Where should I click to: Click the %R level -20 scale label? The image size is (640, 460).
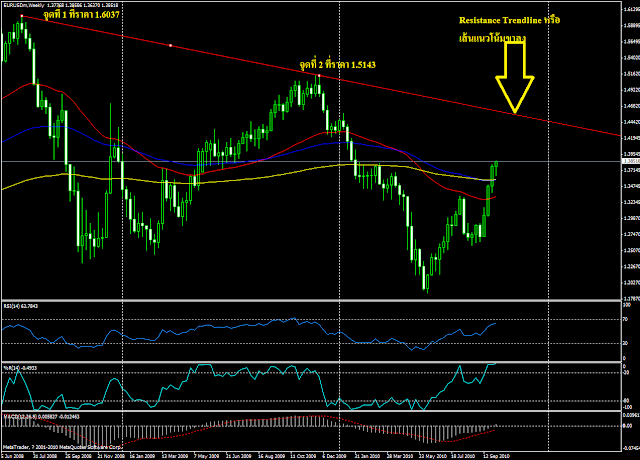(x=626, y=373)
